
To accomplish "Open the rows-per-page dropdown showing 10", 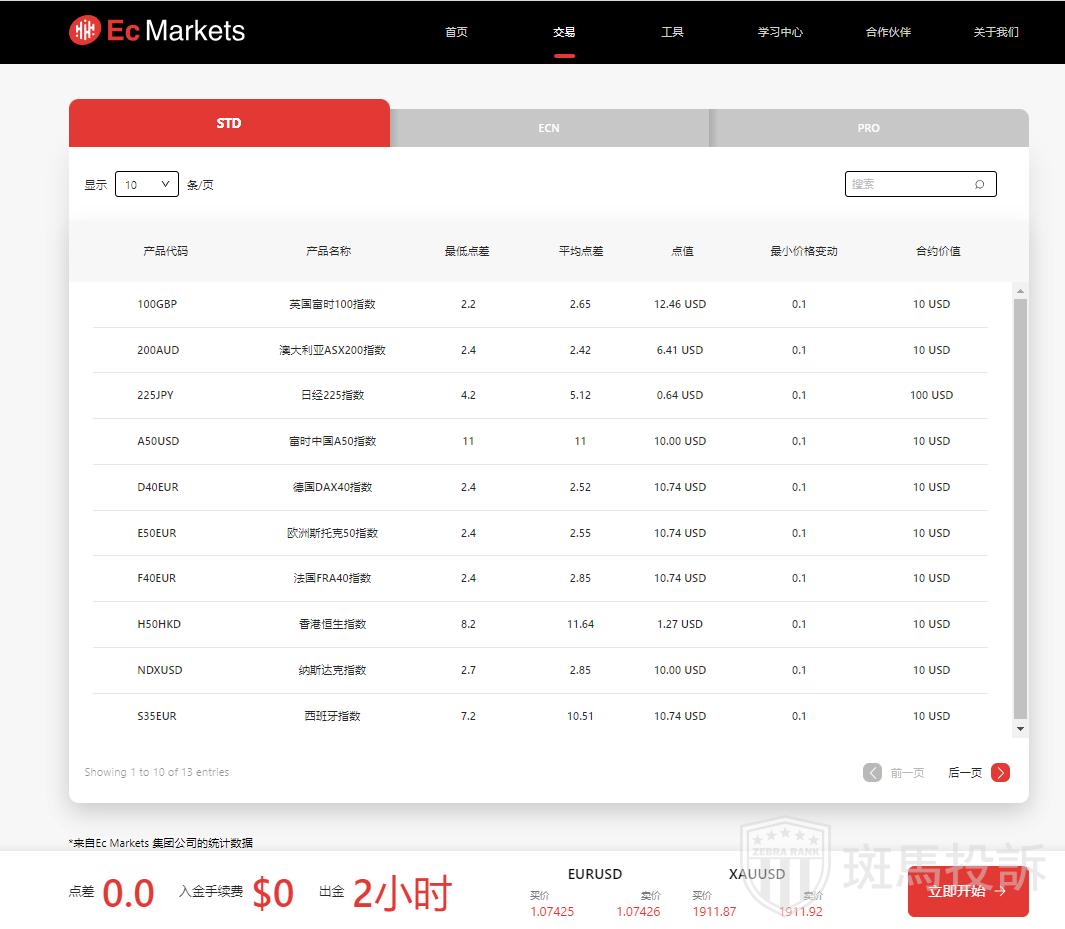I will coord(147,184).
